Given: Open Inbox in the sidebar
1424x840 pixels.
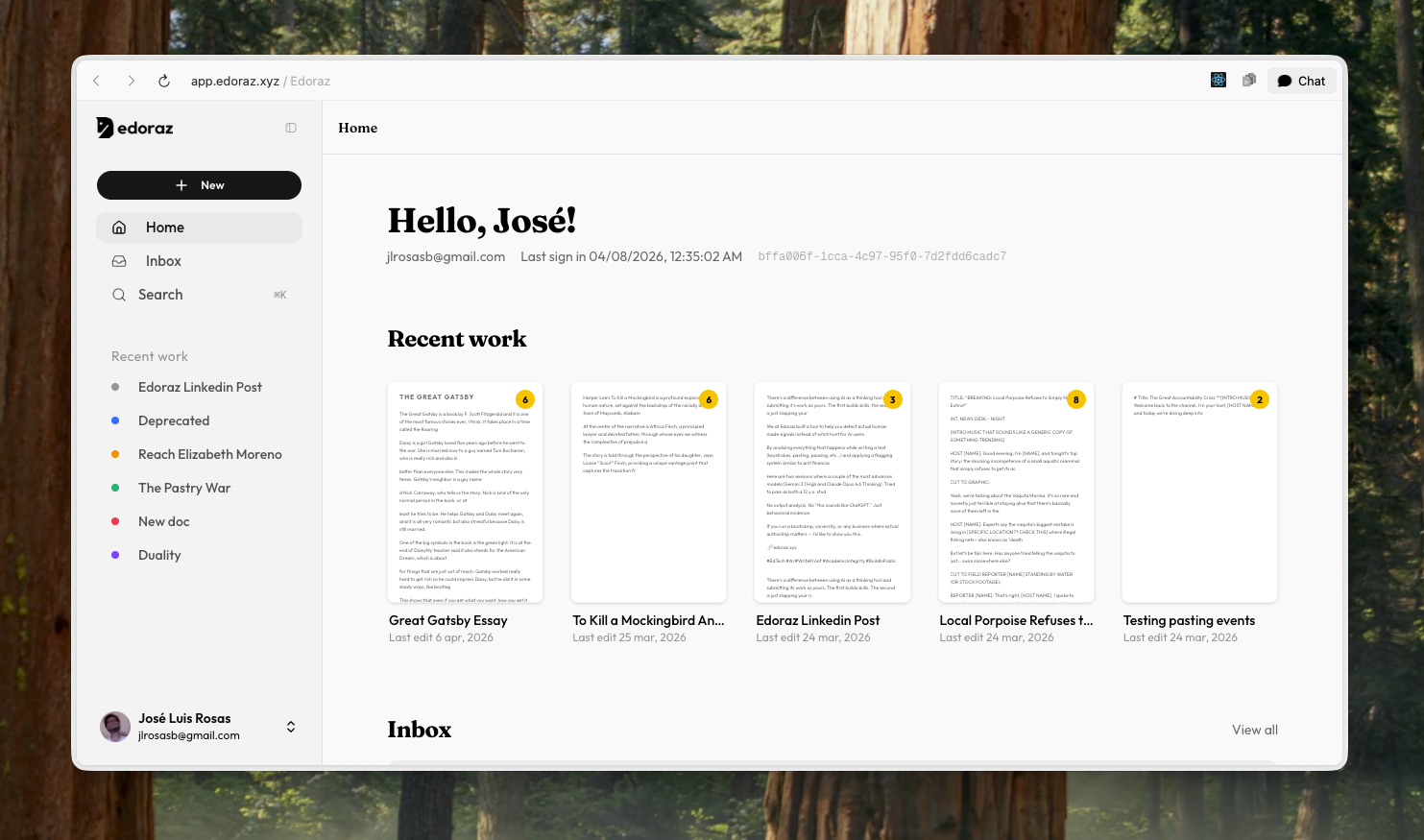Looking at the screenshot, I should pos(199,261).
